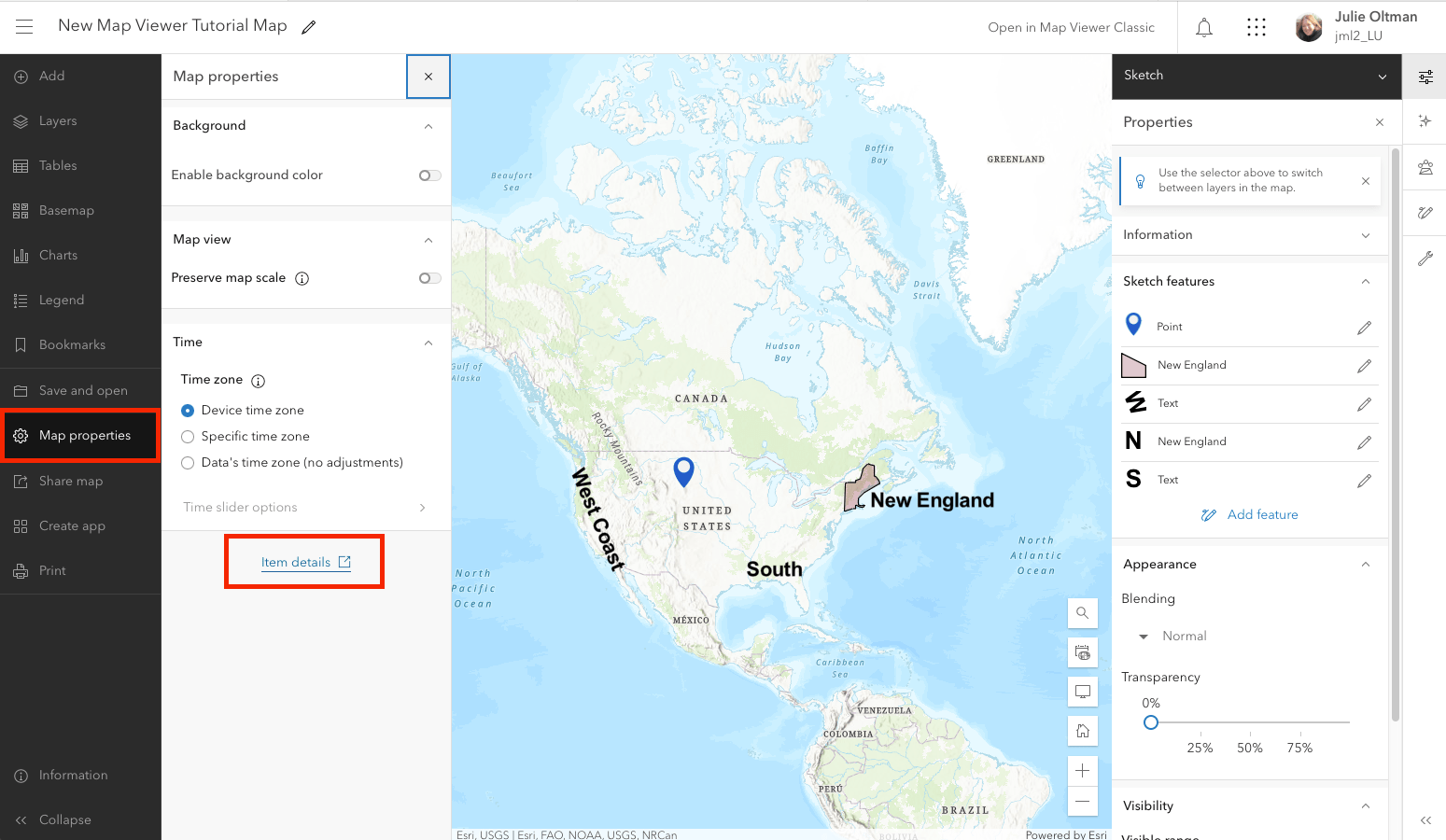Zoom out with the minus button
Viewport: 1446px width, 840px height.
pos(1082,802)
